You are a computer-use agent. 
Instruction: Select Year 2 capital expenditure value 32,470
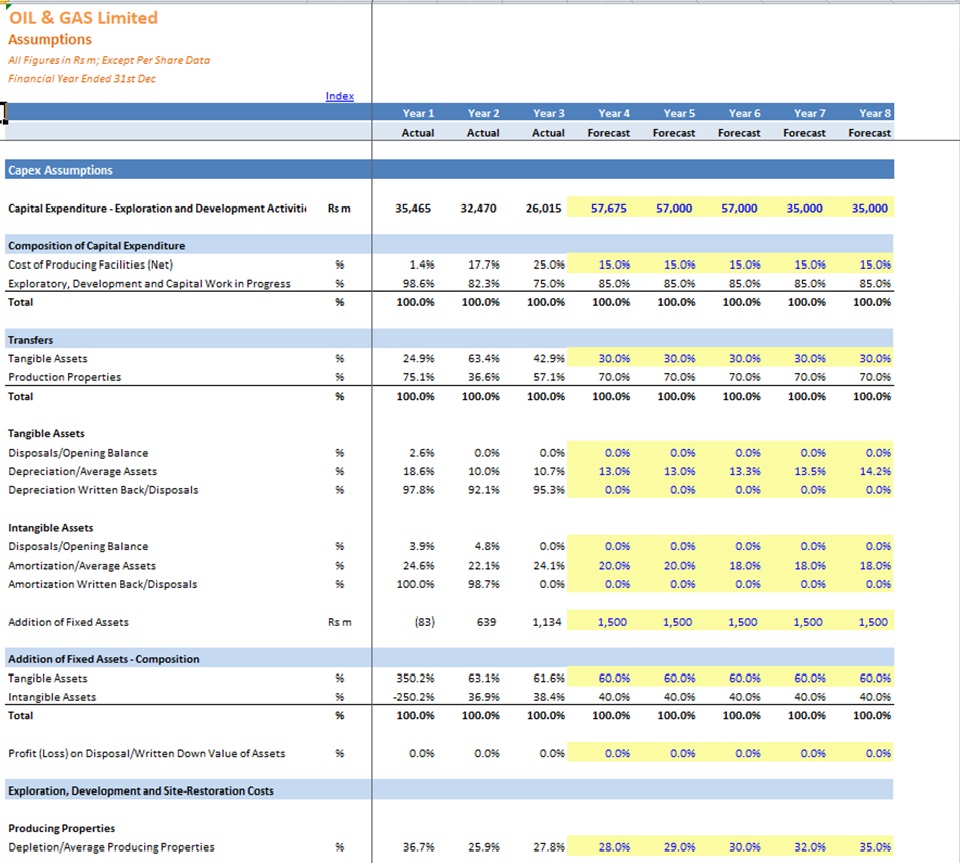pyautogui.click(x=478, y=209)
